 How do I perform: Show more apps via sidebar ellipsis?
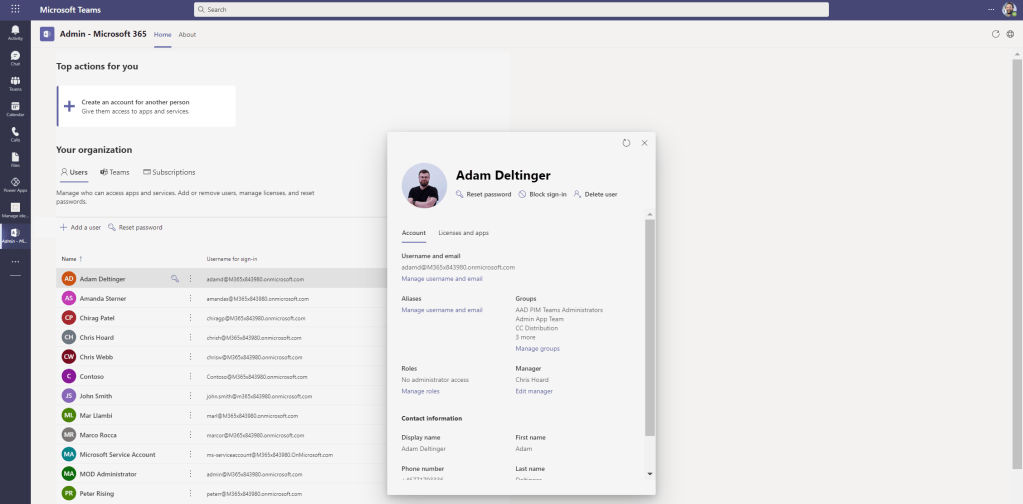pos(15,261)
